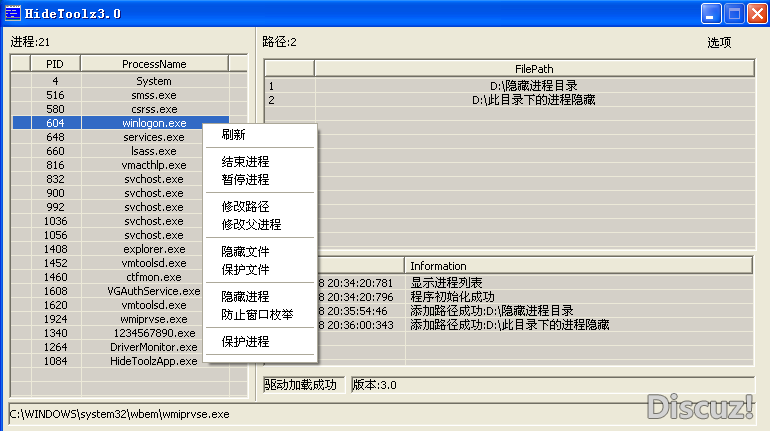
Task: Select 修改路径 from the context menu
Action: tap(260, 207)
